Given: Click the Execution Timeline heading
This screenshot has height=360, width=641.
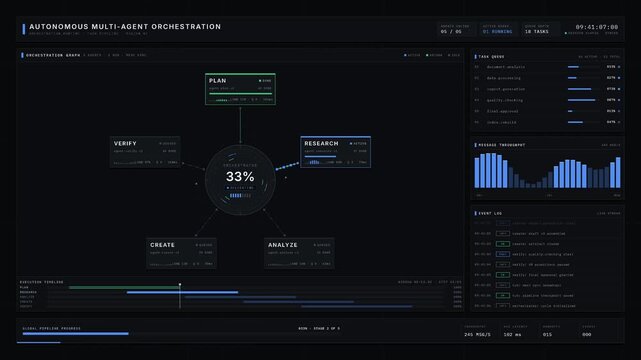Looking at the screenshot, I should pos(42,282).
